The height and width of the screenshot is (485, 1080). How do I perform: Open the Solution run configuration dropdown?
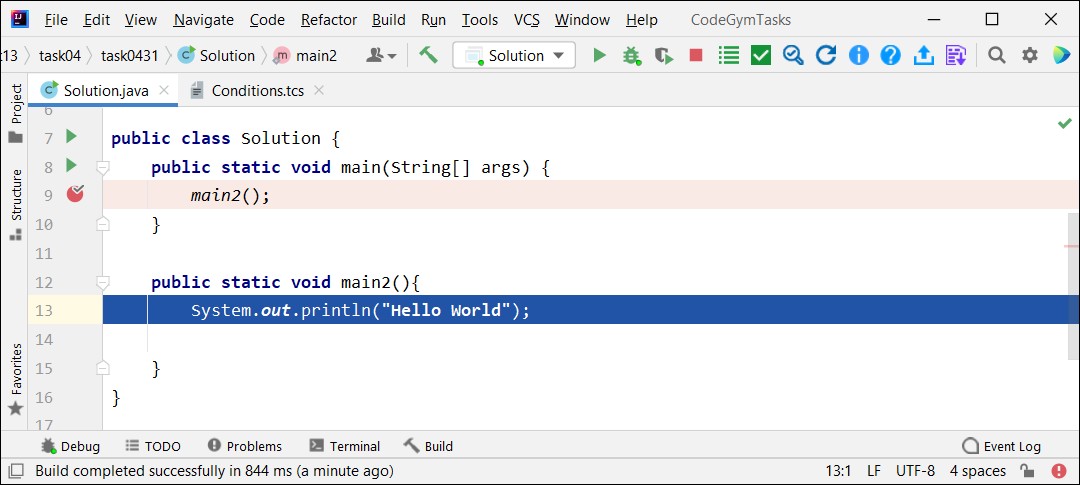[514, 55]
